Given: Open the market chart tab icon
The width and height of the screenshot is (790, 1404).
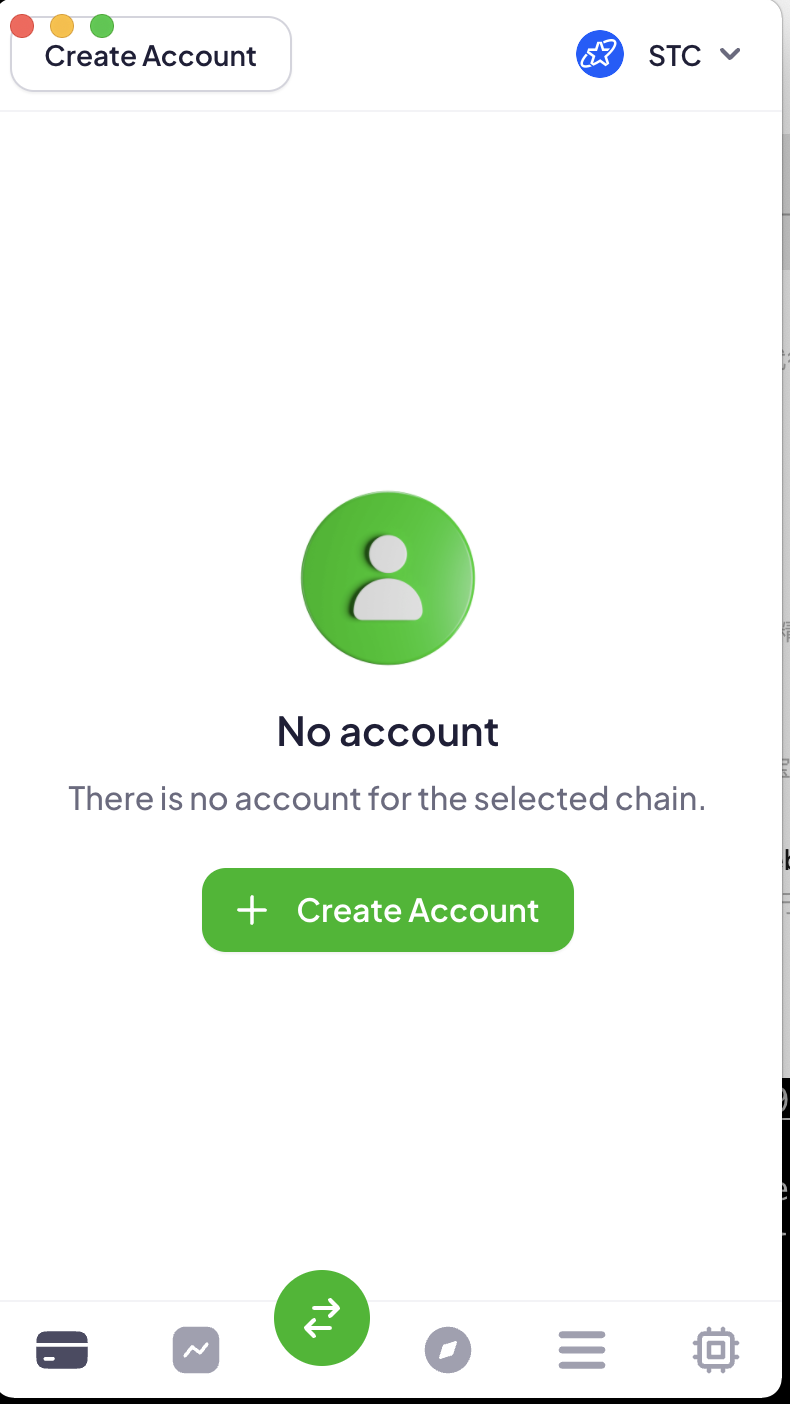Looking at the screenshot, I should [x=196, y=1350].
